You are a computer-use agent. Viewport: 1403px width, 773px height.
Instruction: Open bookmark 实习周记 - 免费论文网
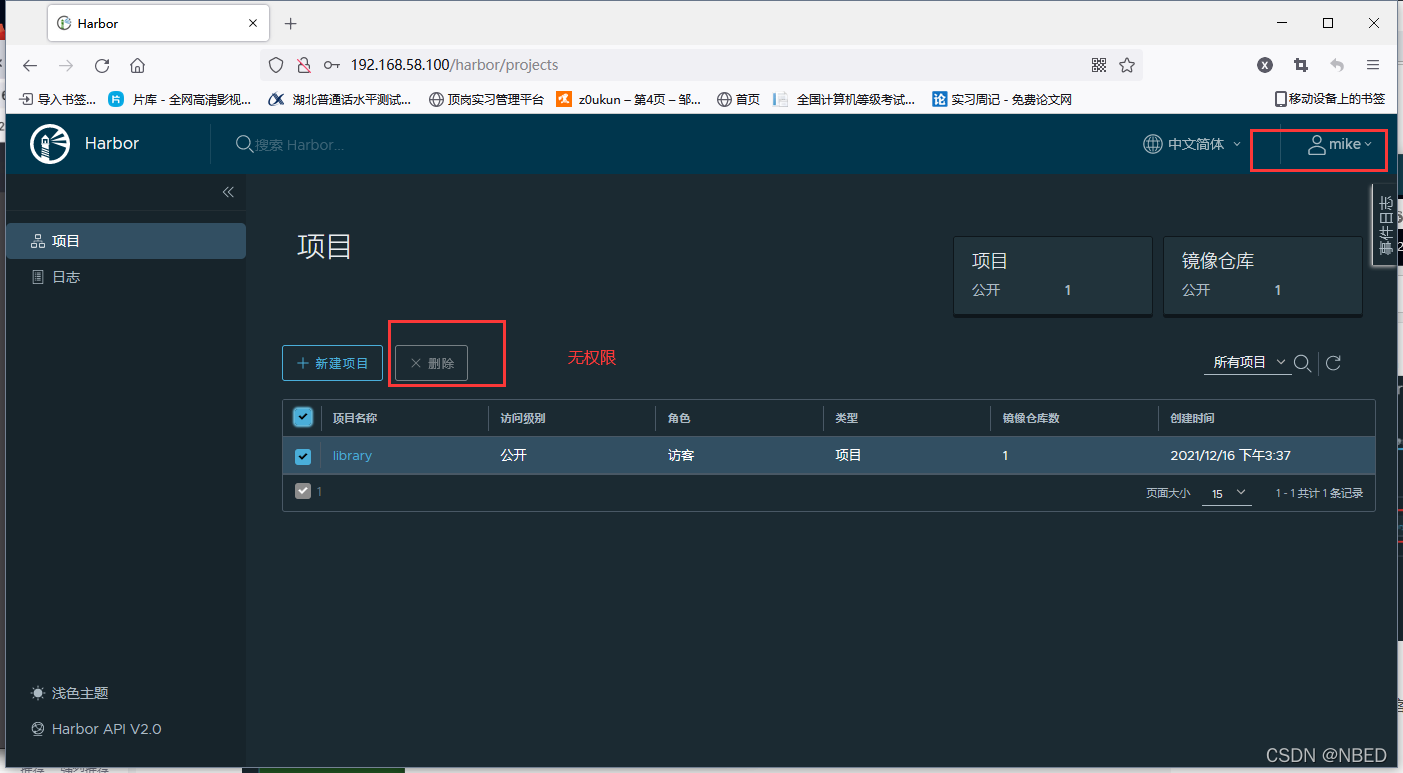pyautogui.click(x=1002, y=99)
